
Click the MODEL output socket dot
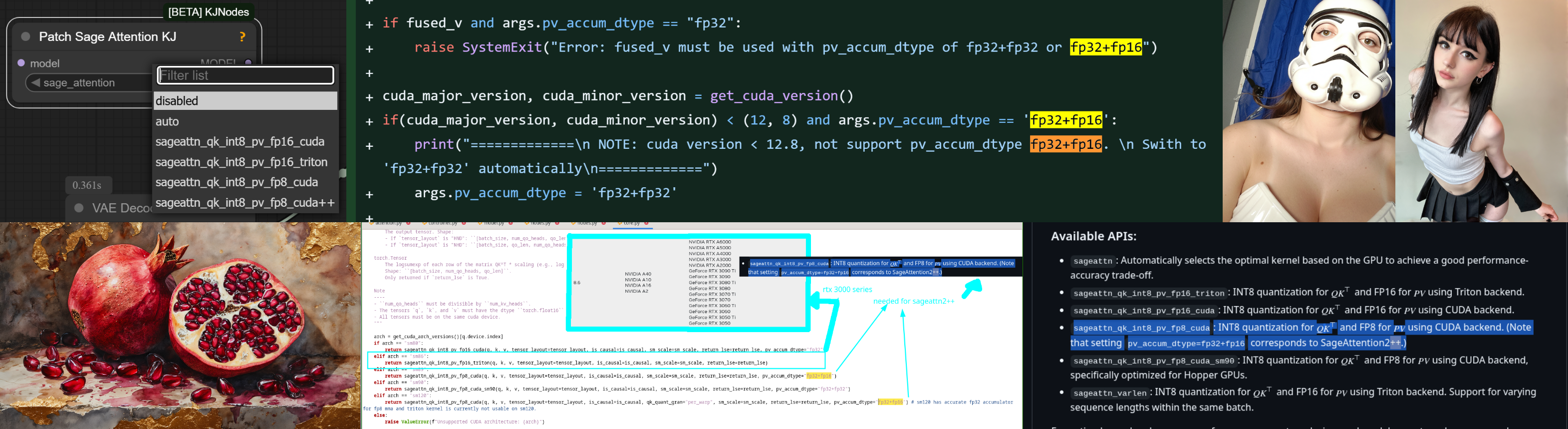(x=248, y=62)
